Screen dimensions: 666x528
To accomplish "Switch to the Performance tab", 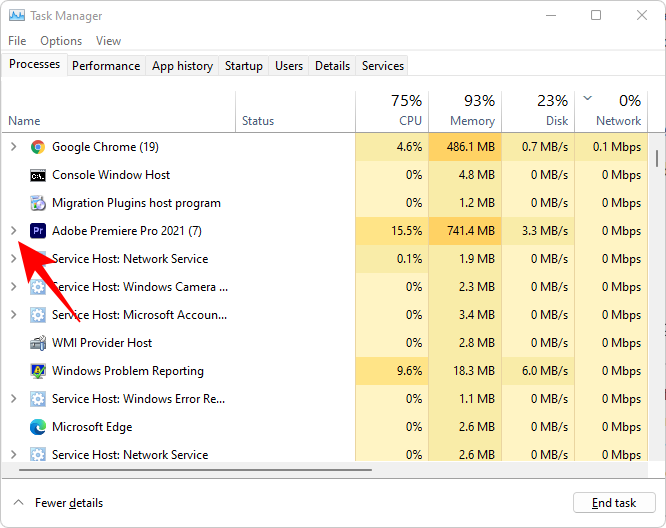I will click(106, 66).
